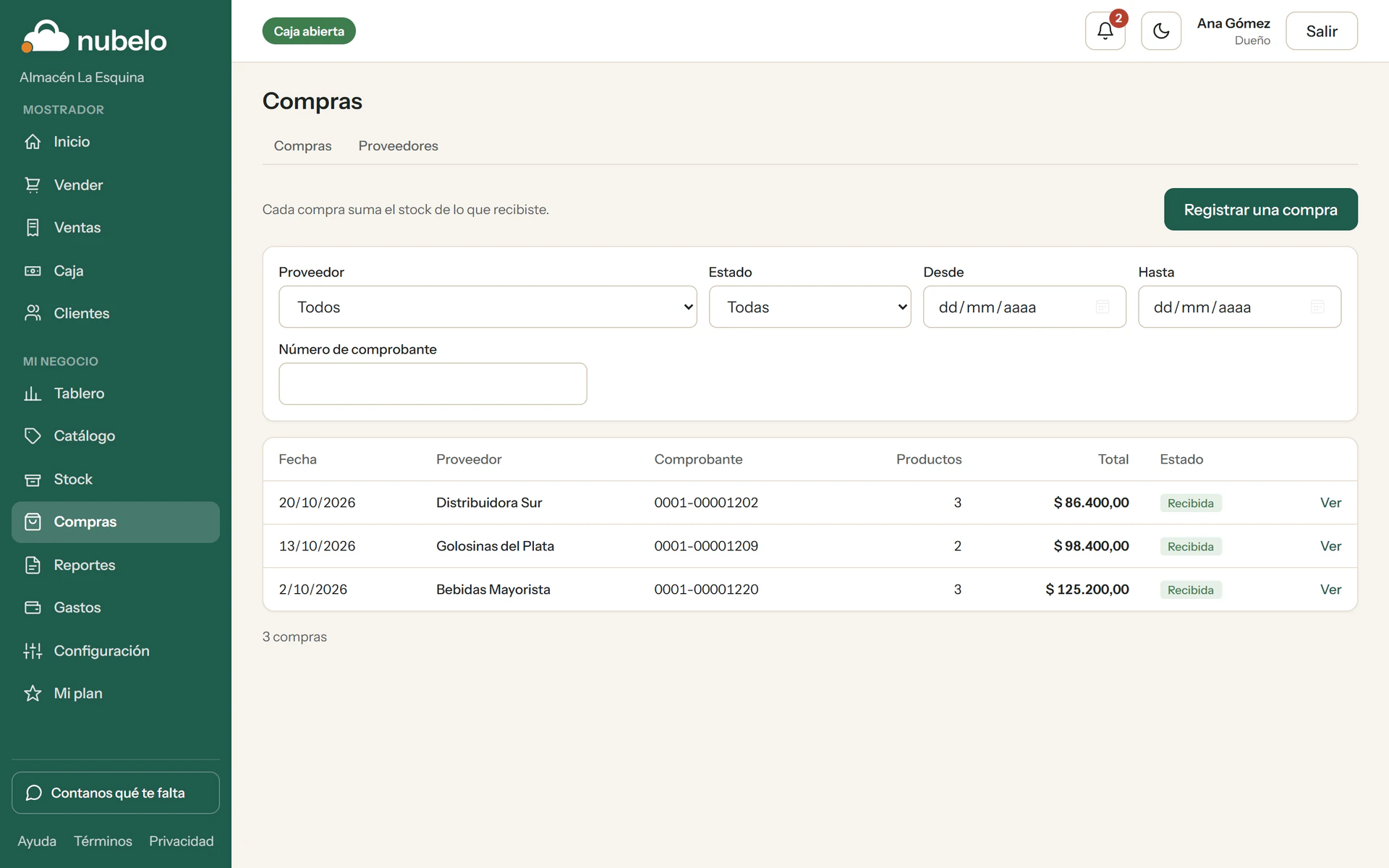The width and height of the screenshot is (1389, 868).
Task: Toggle dark mode moon icon
Action: pos(1161,31)
